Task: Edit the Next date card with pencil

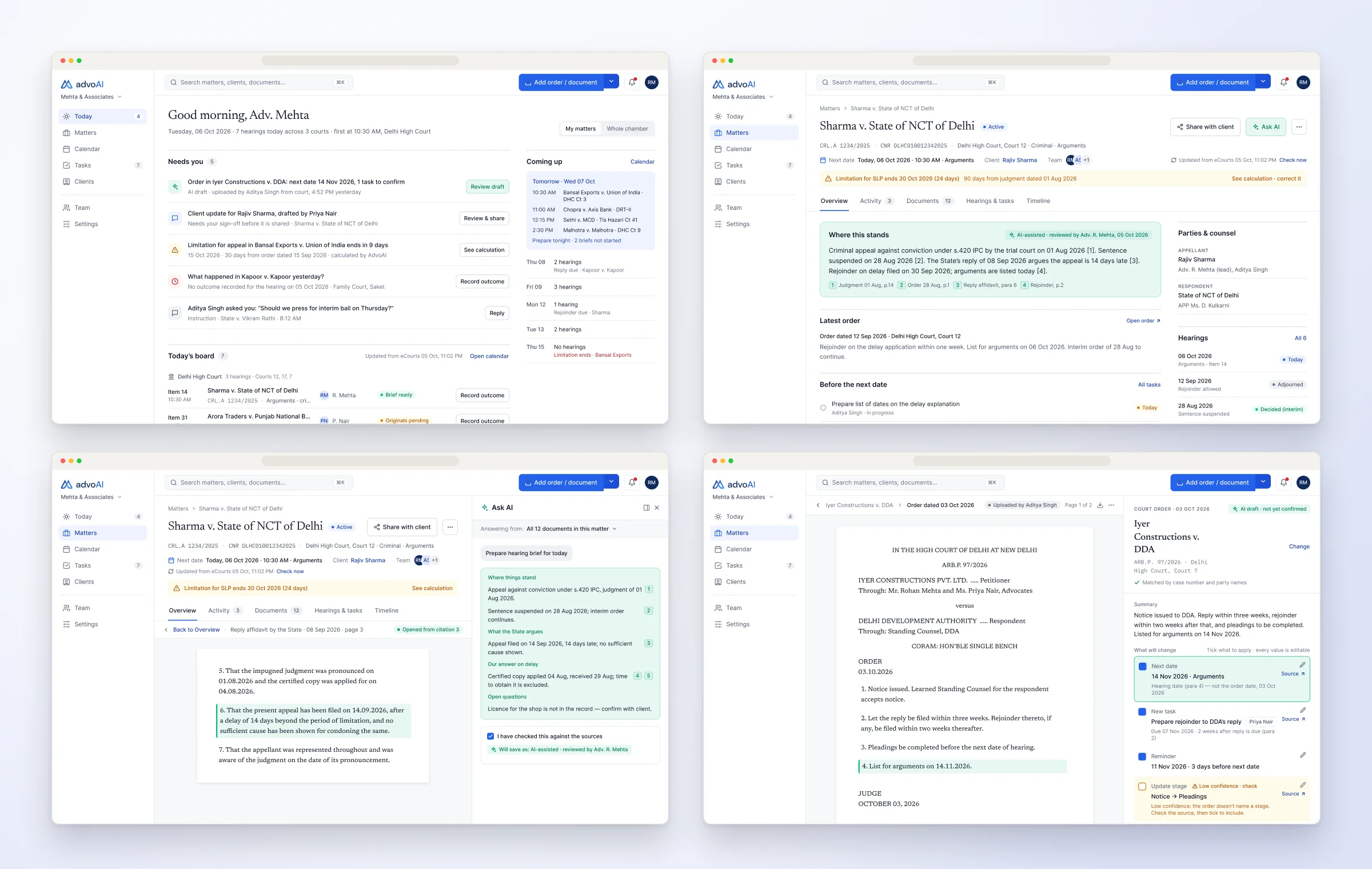Action: pyautogui.click(x=1302, y=665)
